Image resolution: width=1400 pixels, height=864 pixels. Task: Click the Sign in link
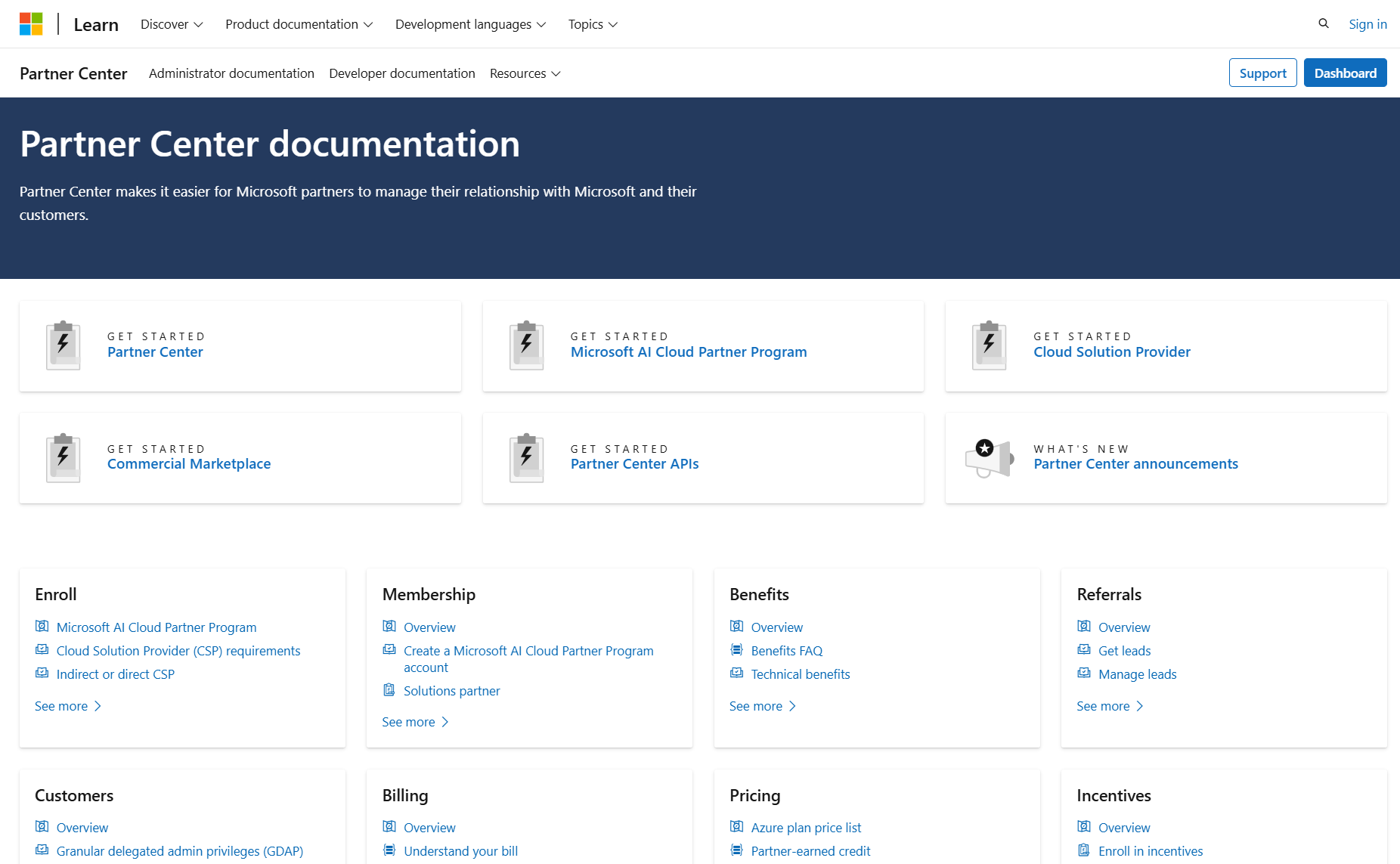1367,23
